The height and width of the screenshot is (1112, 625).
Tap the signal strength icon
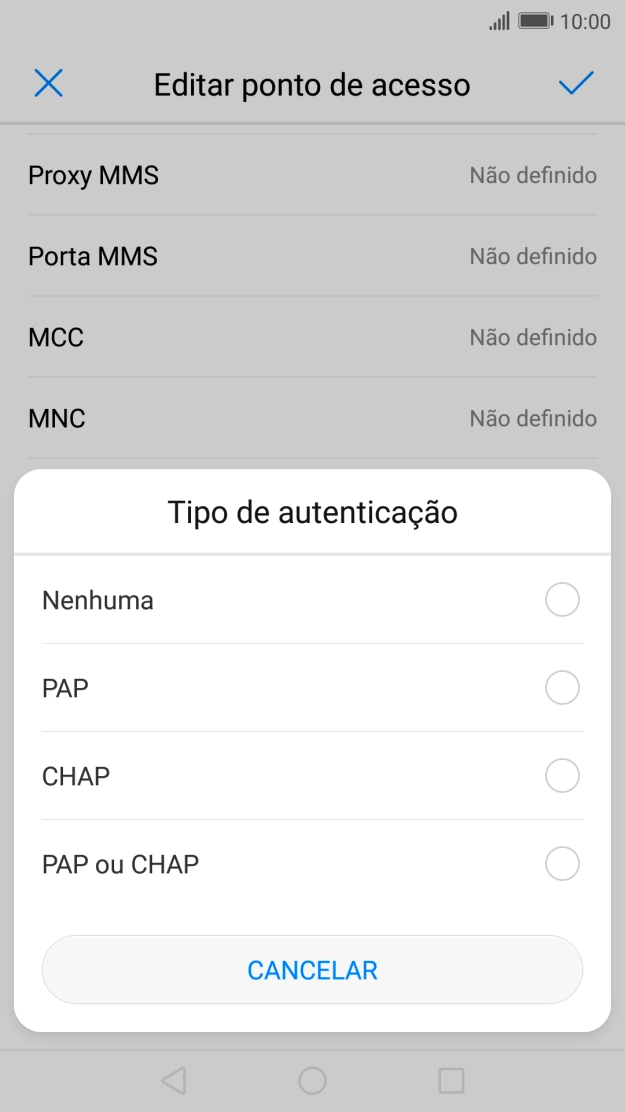tap(499, 21)
